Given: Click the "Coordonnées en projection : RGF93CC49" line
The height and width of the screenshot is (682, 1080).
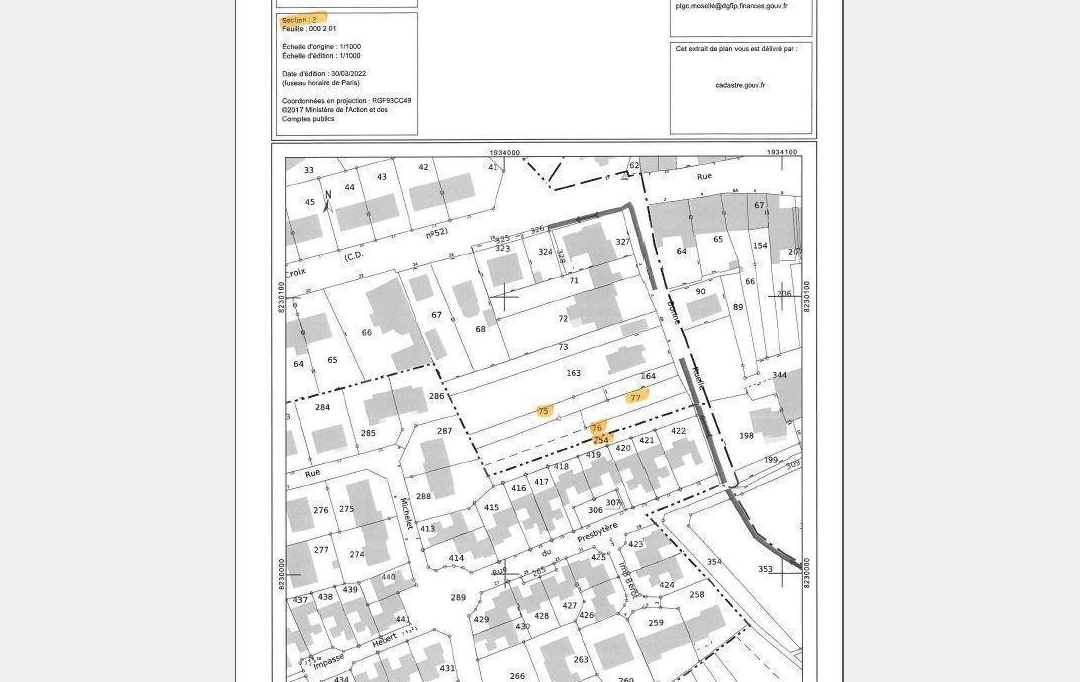Looking at the screenshot, I should [346, 101].
